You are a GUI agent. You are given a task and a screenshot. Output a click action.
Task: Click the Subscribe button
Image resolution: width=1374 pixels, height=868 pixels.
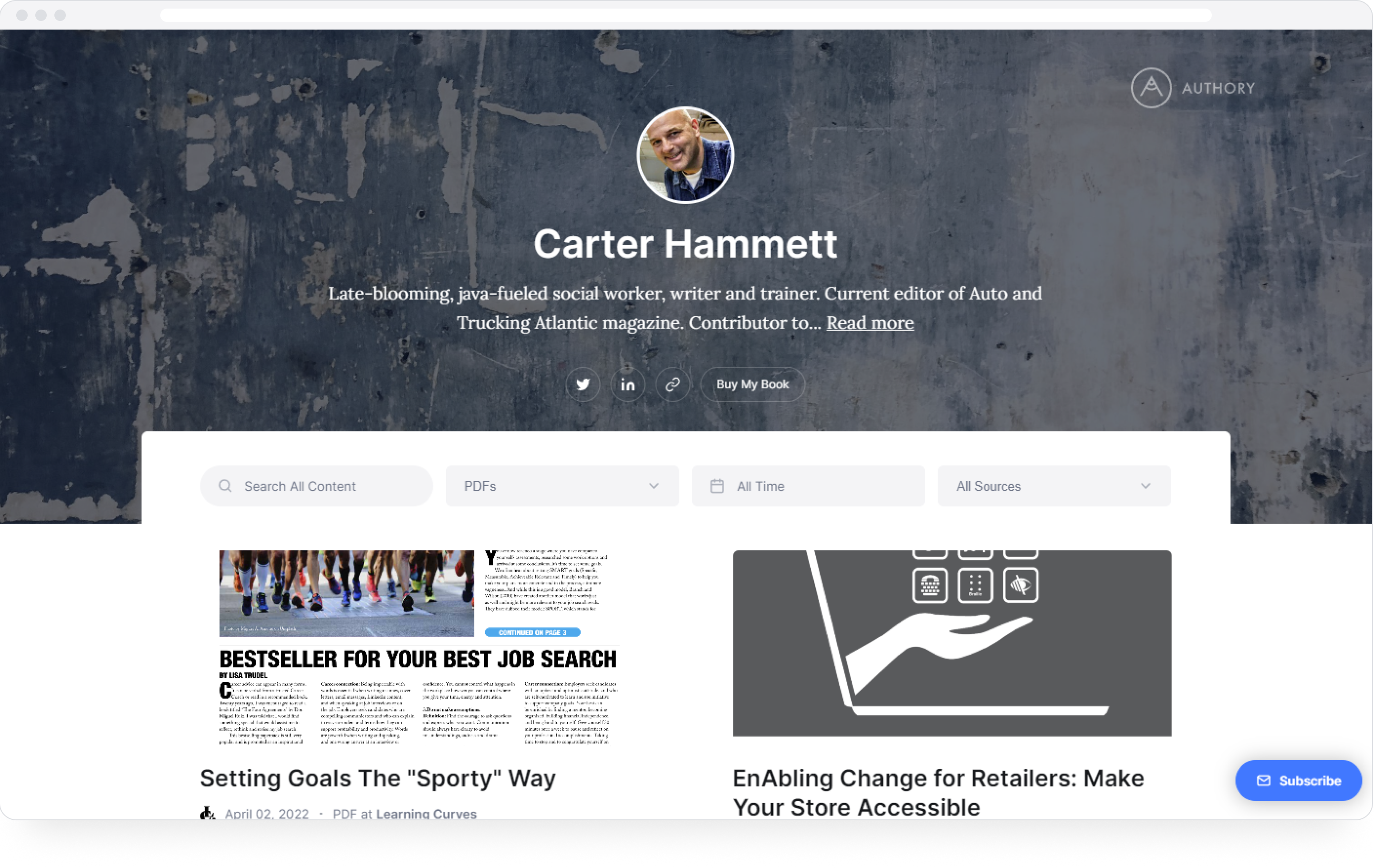pos(1299,781)
